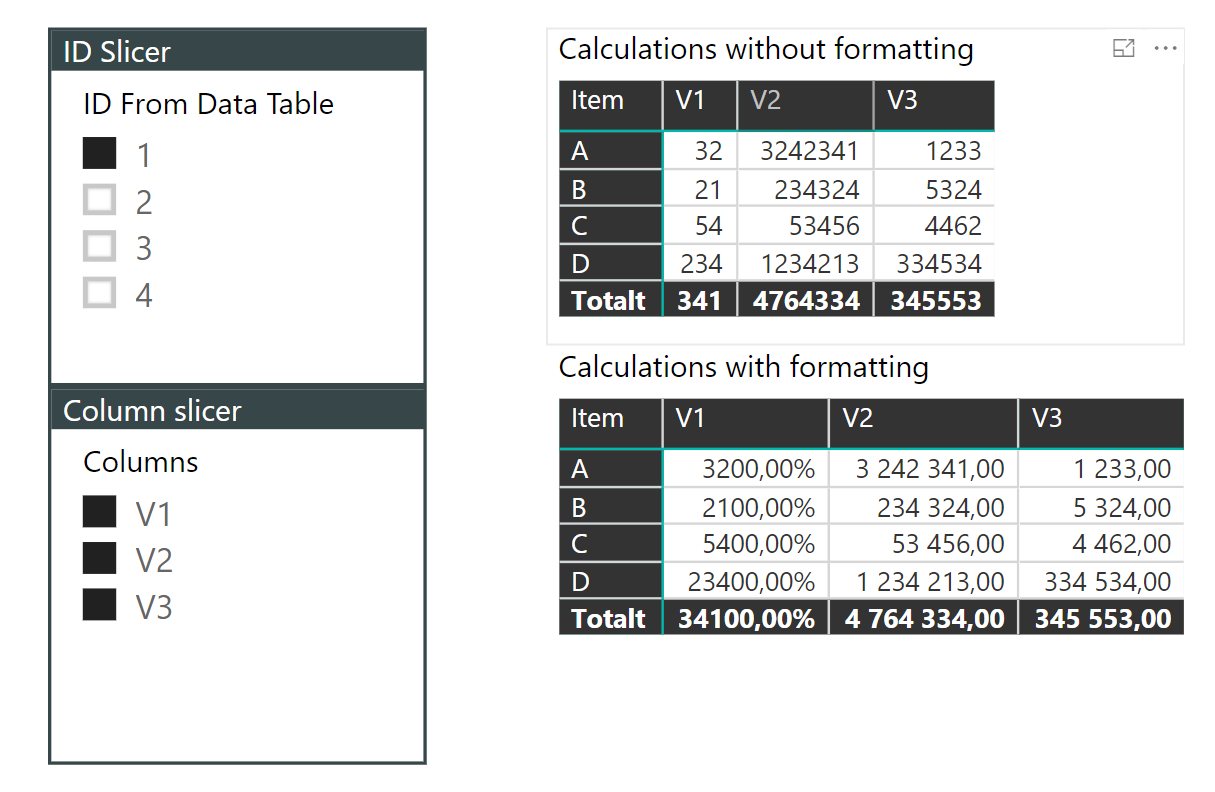Click cell value 2100,00%
The height and width of the screenshot is (792, 1215).
[x=759, y=507]
